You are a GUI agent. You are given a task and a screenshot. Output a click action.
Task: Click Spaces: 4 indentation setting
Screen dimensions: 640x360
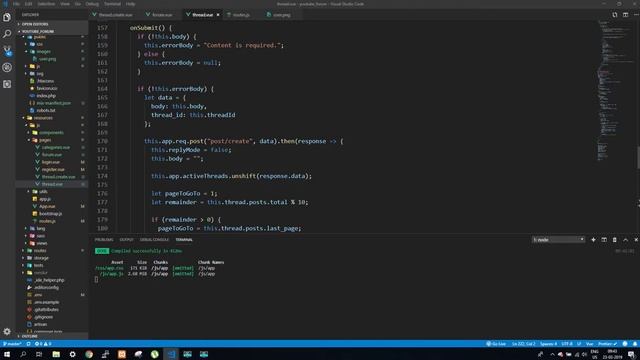[x=549, y=344]
